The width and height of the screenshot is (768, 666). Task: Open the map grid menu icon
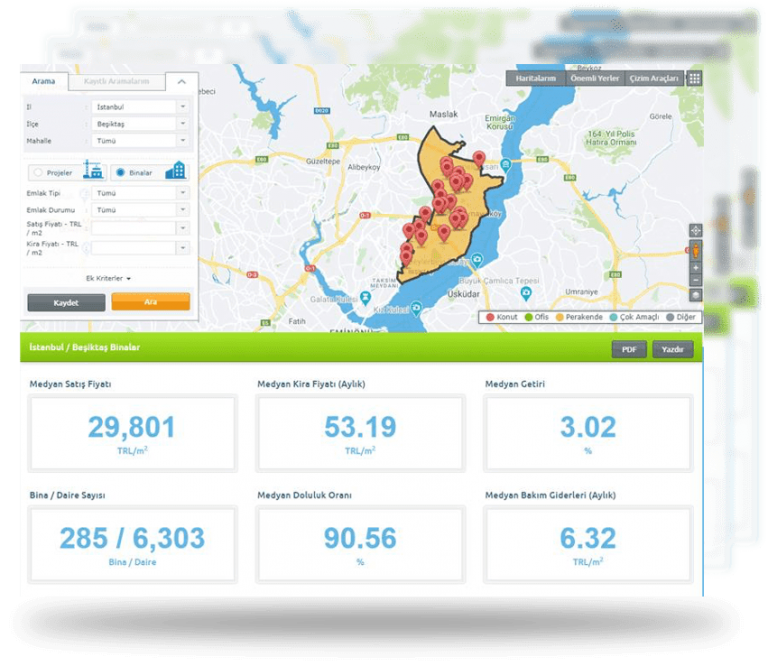pyautogui.click(x=694, y=78)
